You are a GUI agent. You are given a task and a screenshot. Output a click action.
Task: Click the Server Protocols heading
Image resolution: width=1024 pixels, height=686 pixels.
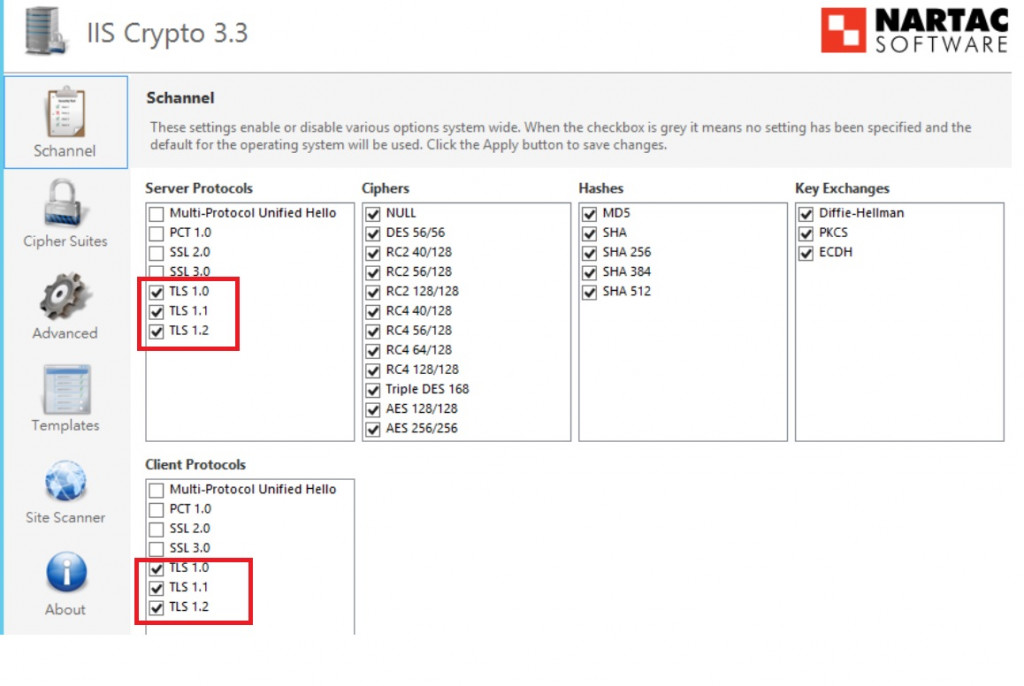coord(199,188)
